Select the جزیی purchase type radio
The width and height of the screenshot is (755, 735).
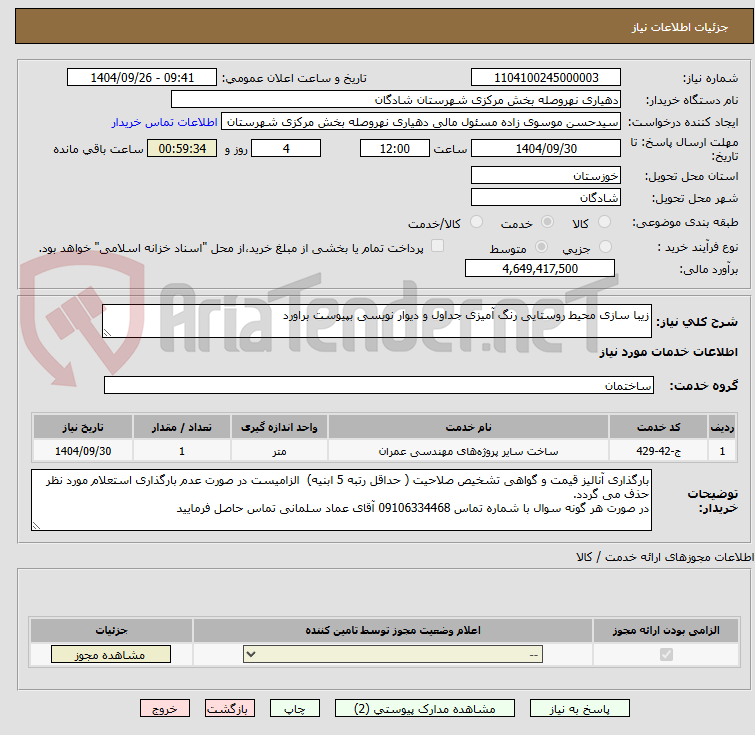(x=605, y=247)
